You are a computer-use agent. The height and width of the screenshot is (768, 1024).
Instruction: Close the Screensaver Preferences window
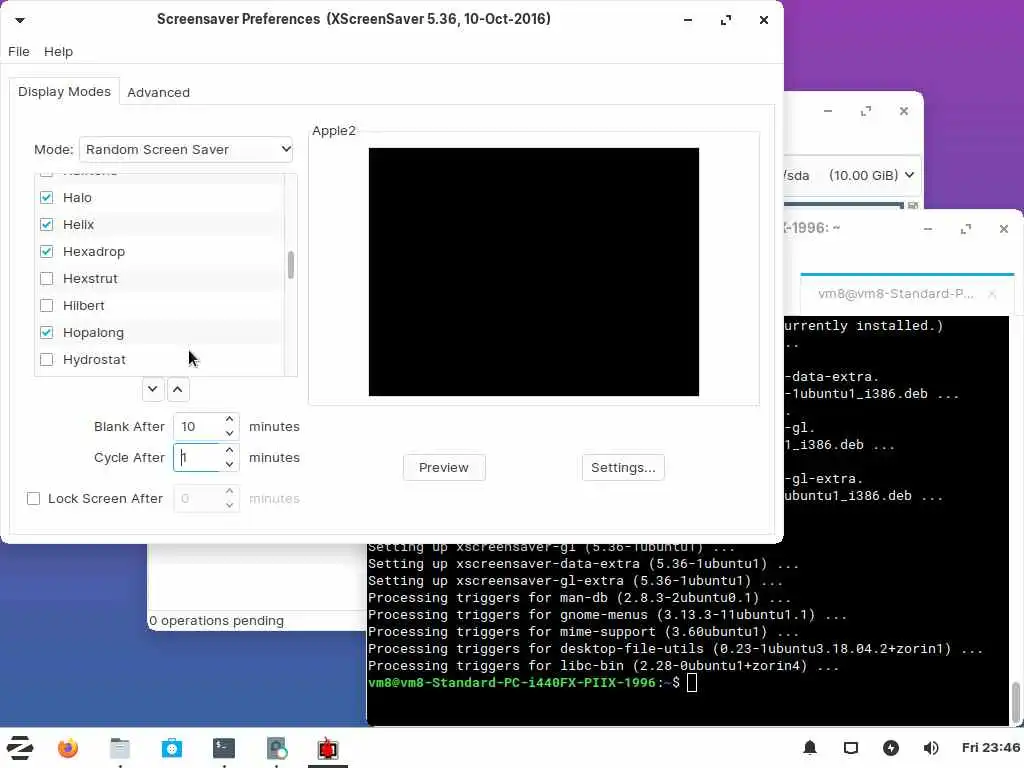click(763, 20)
